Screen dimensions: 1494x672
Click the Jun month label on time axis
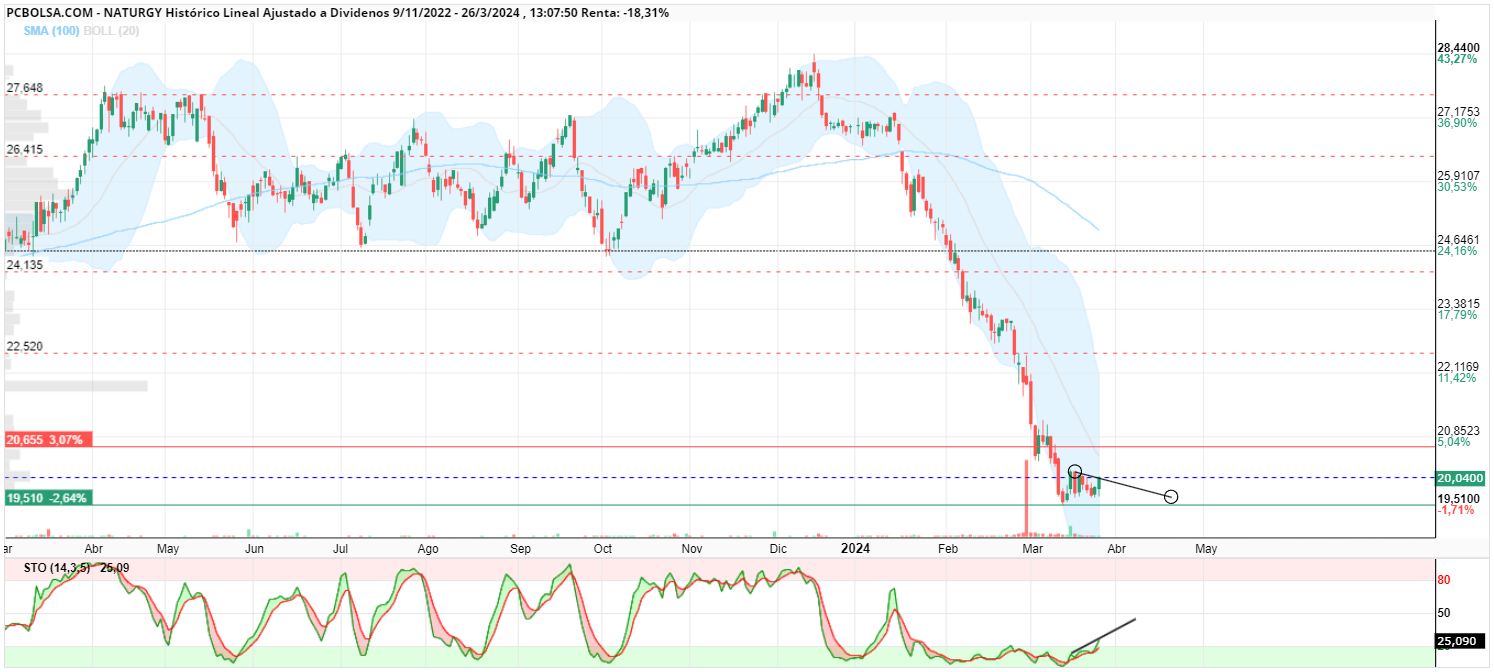click(x=254, y=549)
